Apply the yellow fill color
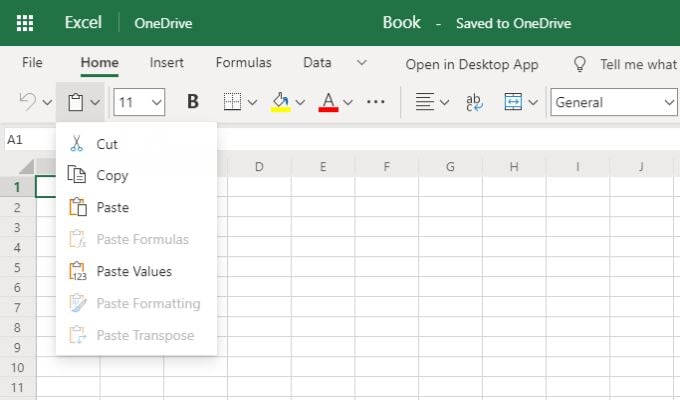 (x=281, y=101)
